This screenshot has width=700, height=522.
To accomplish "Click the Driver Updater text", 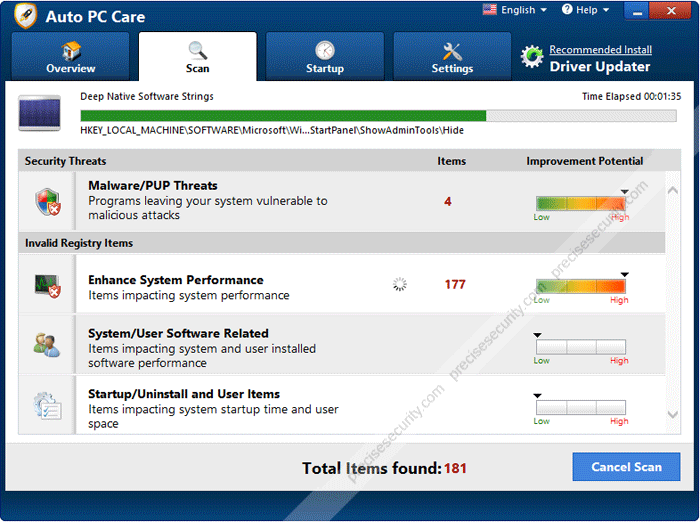I will [x=600, y=67].
